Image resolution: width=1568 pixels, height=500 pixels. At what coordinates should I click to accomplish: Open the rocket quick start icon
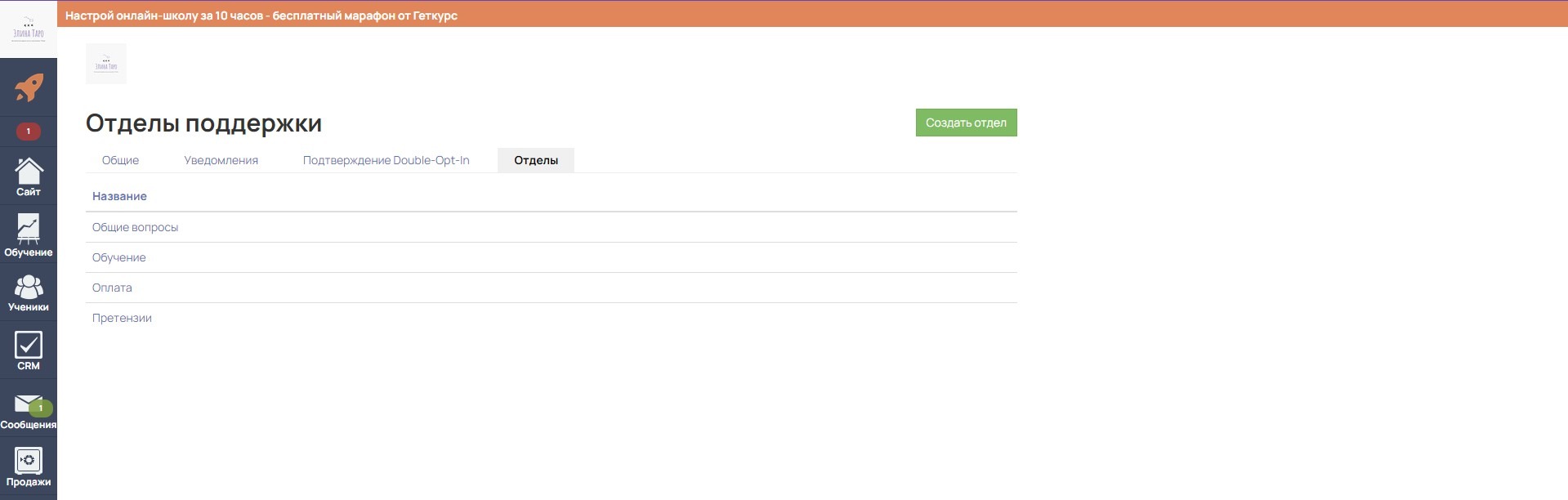29,88
